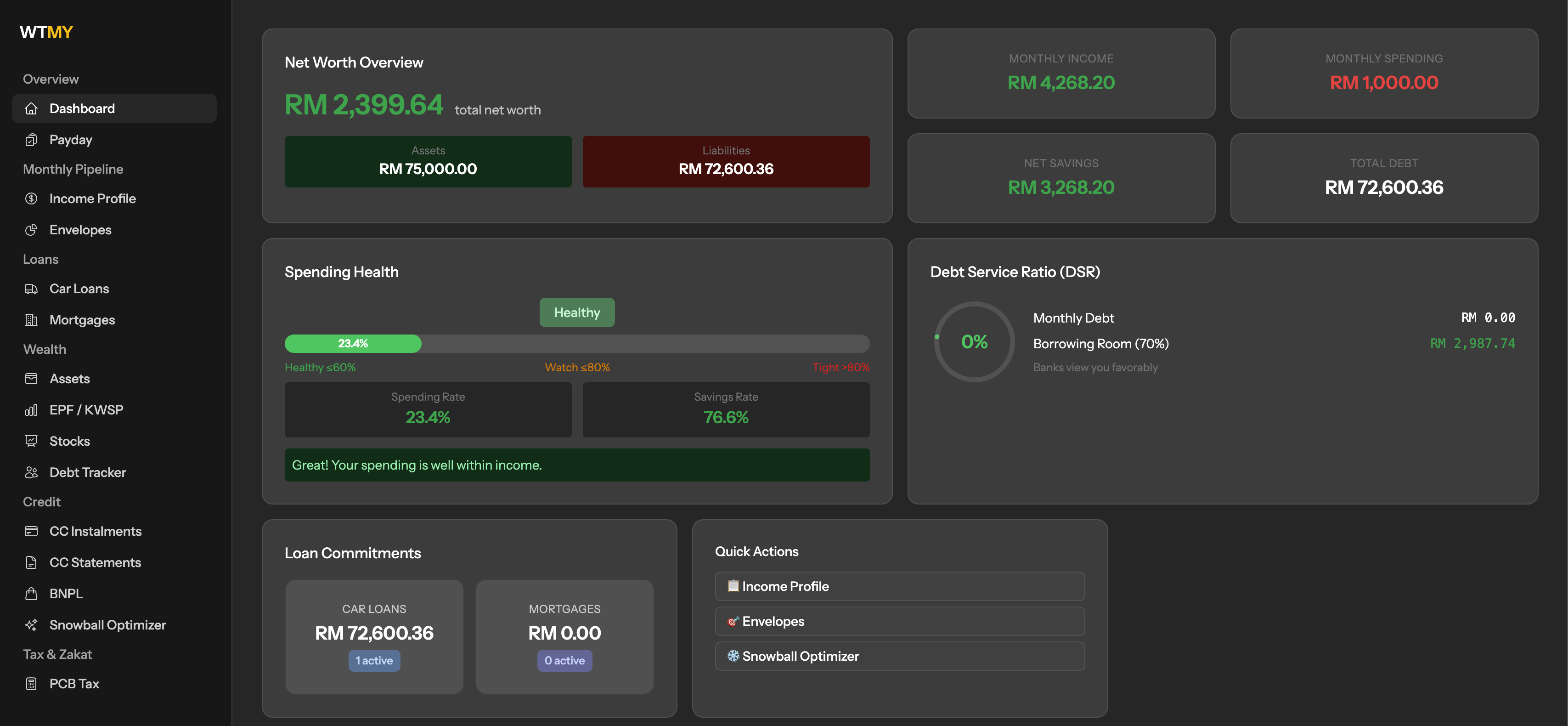Click the Total Debt card
The image size is (1568, 726).
click(x=1384, y=178)
